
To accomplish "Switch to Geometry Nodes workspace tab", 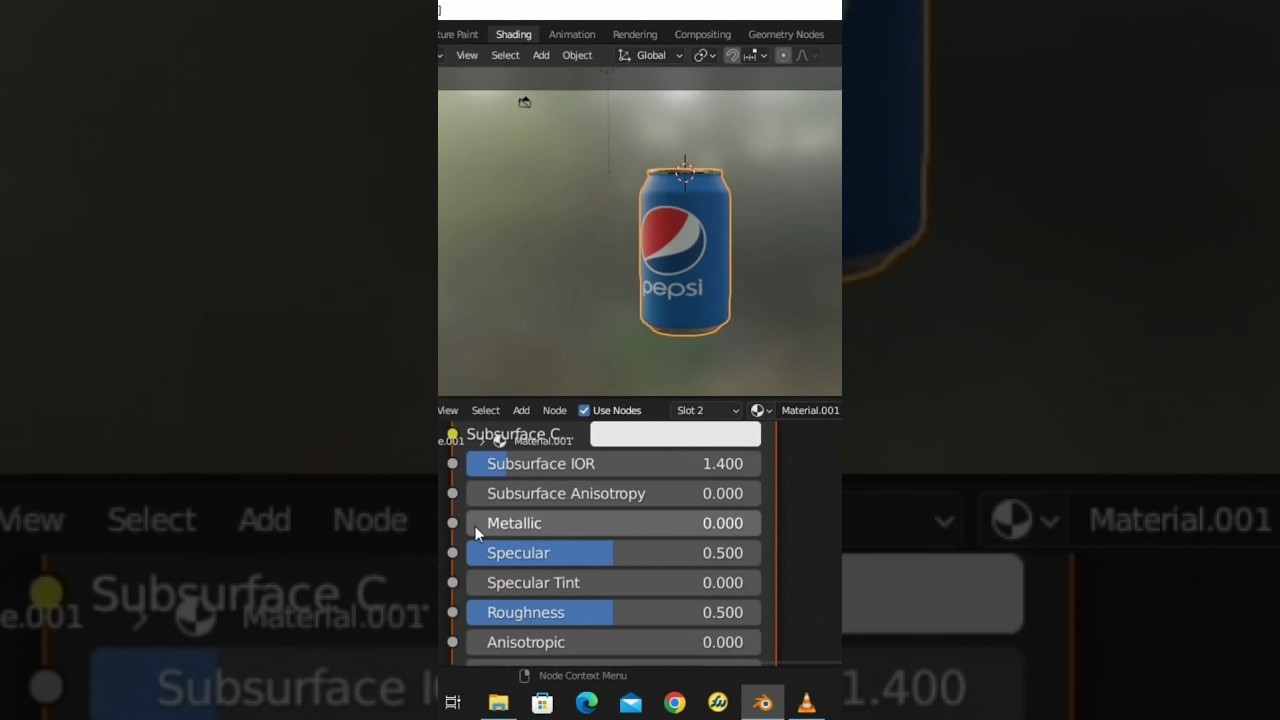I will (786, 34).
